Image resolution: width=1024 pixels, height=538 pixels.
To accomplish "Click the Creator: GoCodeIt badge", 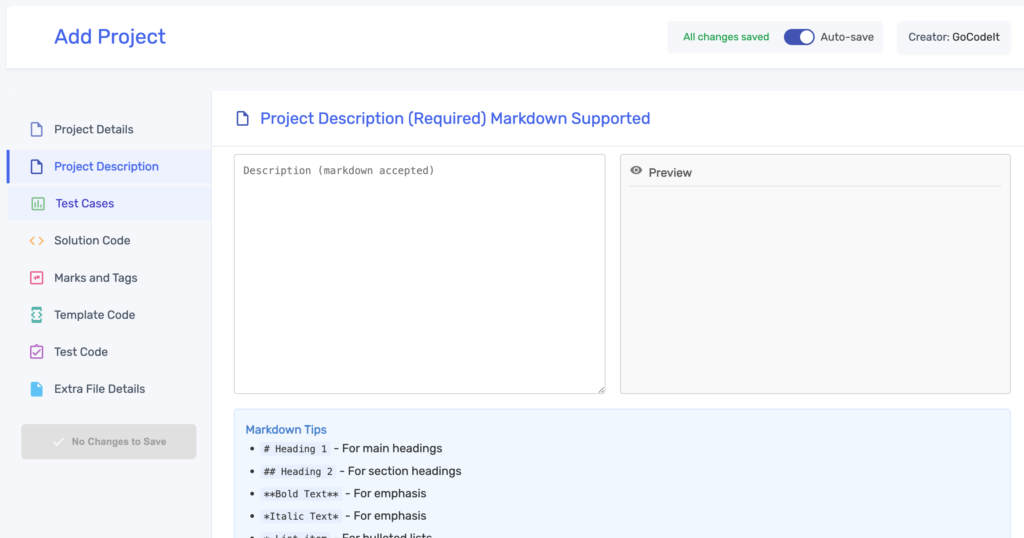I will [954, 37].
